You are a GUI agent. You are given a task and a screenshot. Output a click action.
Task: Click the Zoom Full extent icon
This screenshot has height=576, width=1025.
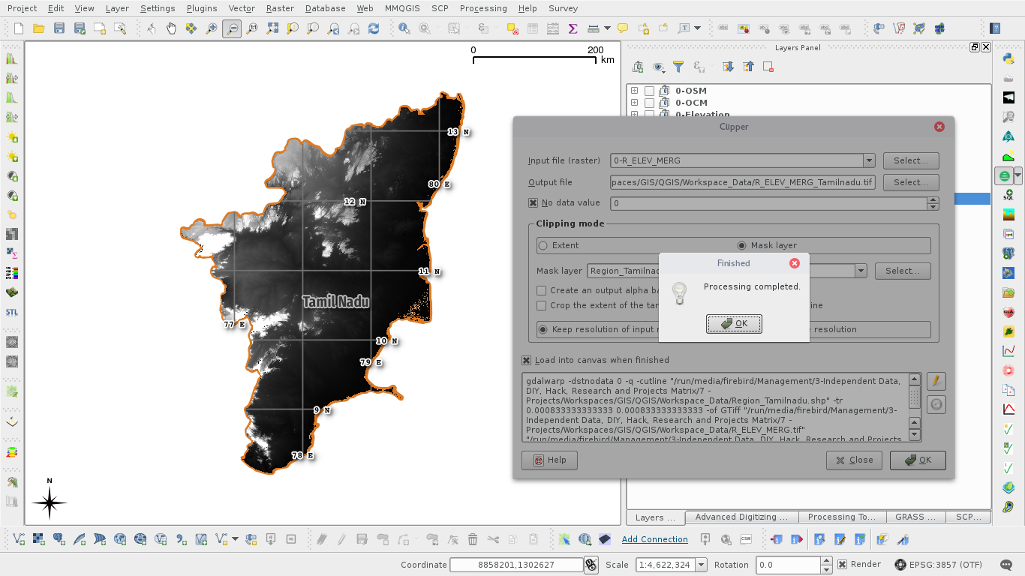272,28
